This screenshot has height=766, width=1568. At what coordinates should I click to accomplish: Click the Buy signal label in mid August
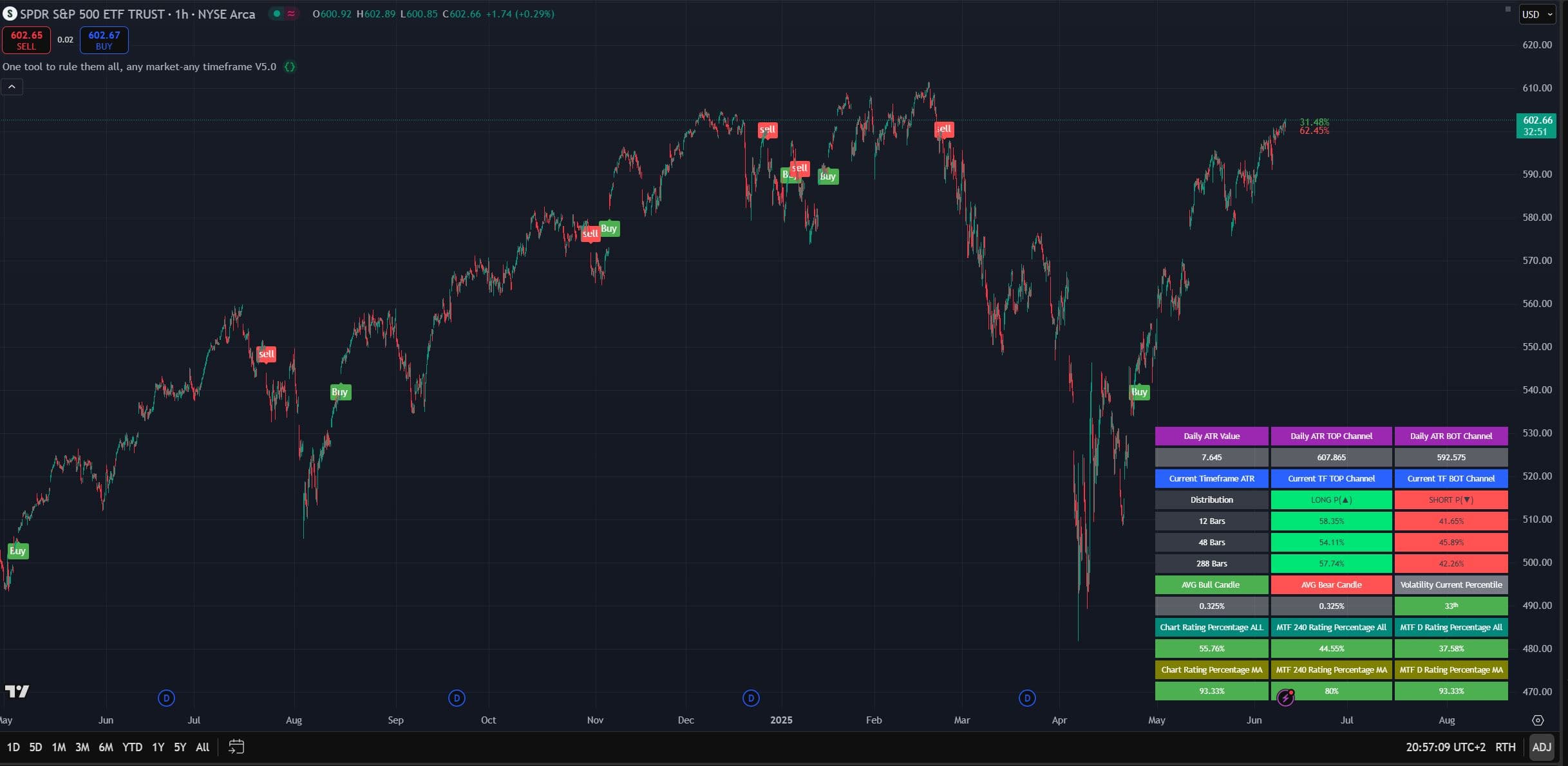pyautogui.click(x=340, y=392)
